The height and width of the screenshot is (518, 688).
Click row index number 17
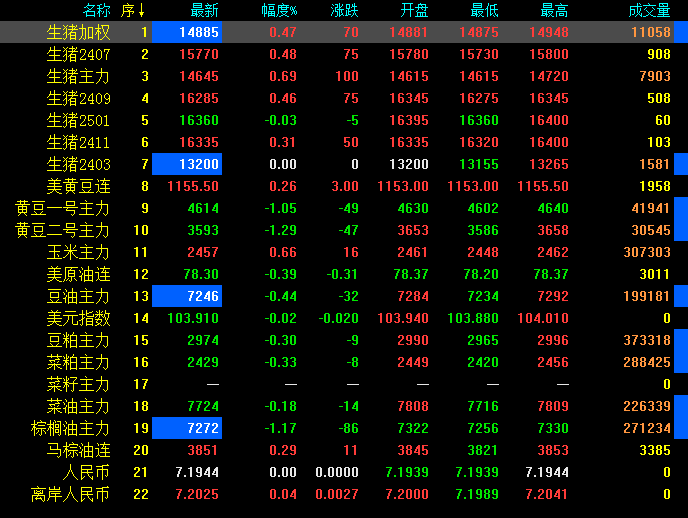(x=141, y=384)
